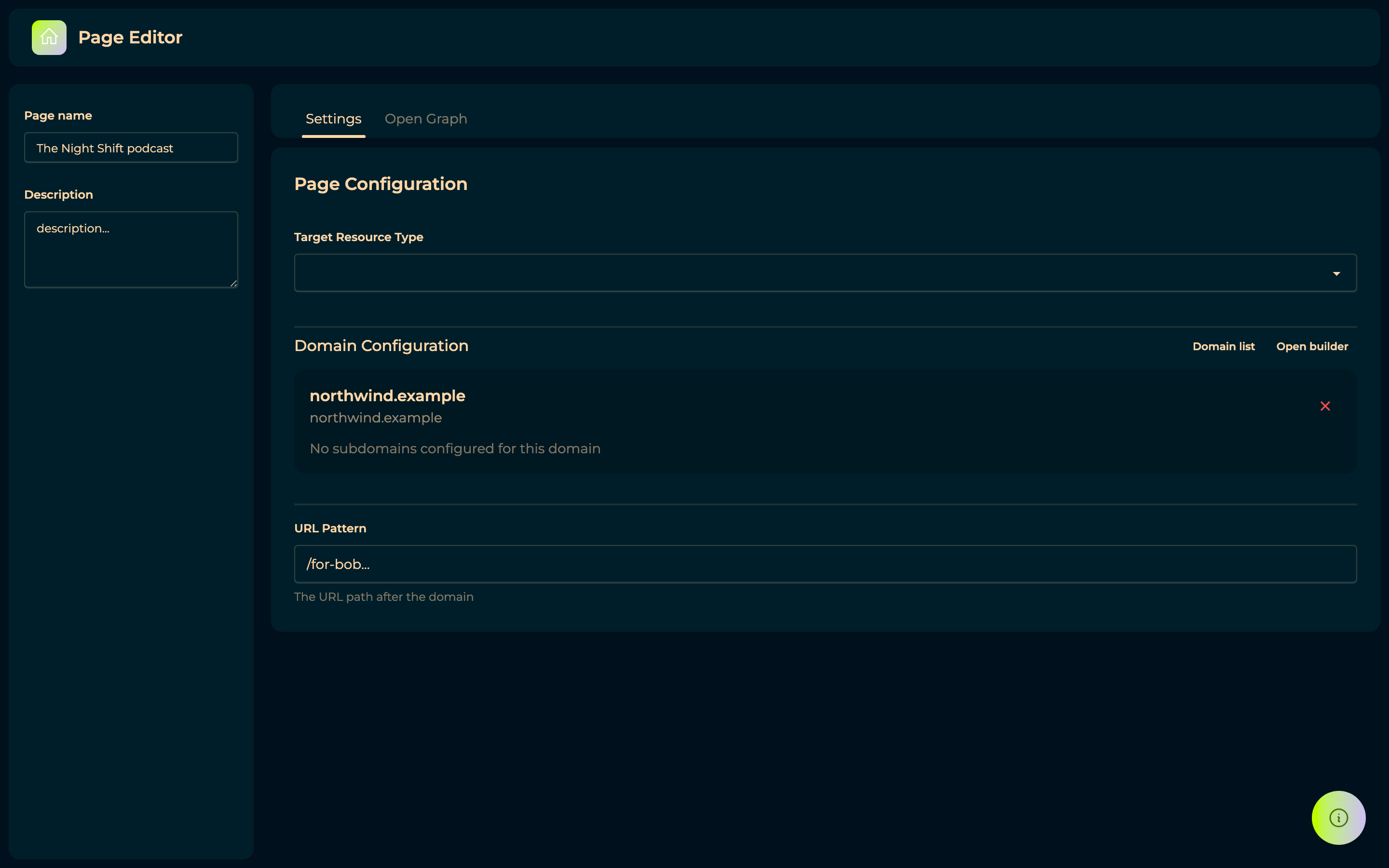The image size is (1389, 868).
Task: Click the Description label
Action: pos(58,195)
